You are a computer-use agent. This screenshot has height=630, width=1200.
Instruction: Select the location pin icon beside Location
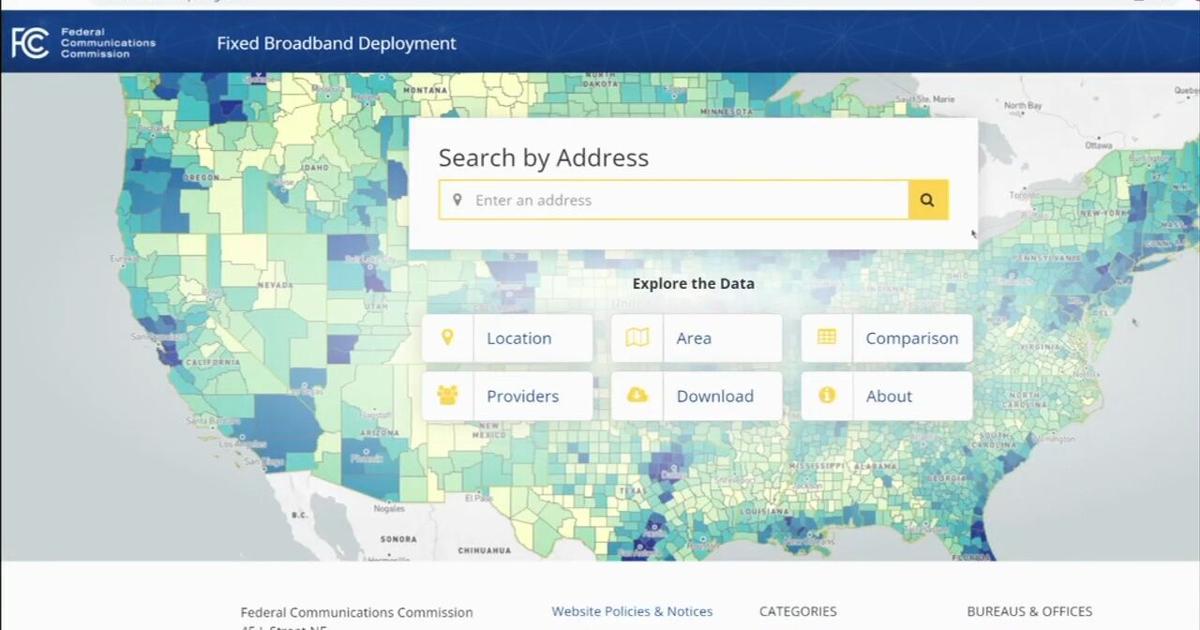coord(448,338)
